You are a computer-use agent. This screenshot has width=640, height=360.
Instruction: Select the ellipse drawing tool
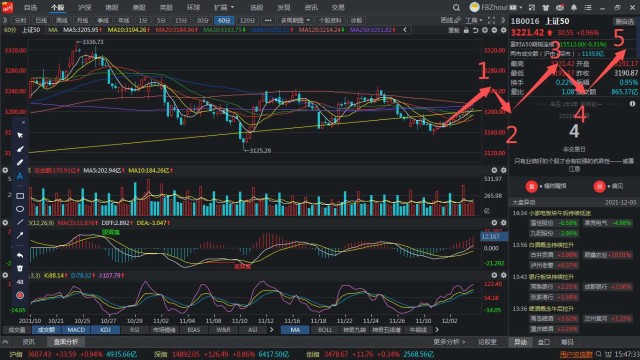pyautogui.click(x=20, y=209)
